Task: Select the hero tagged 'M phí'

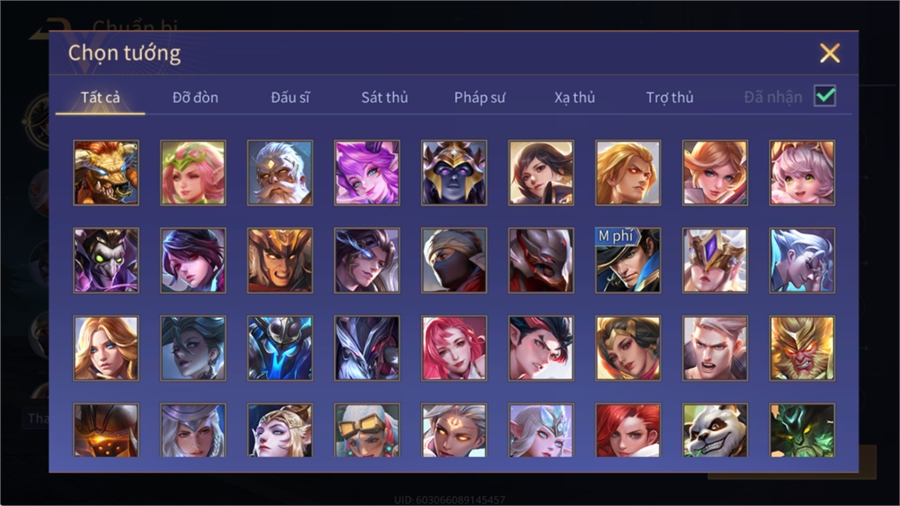Action: tap(628, 260)
